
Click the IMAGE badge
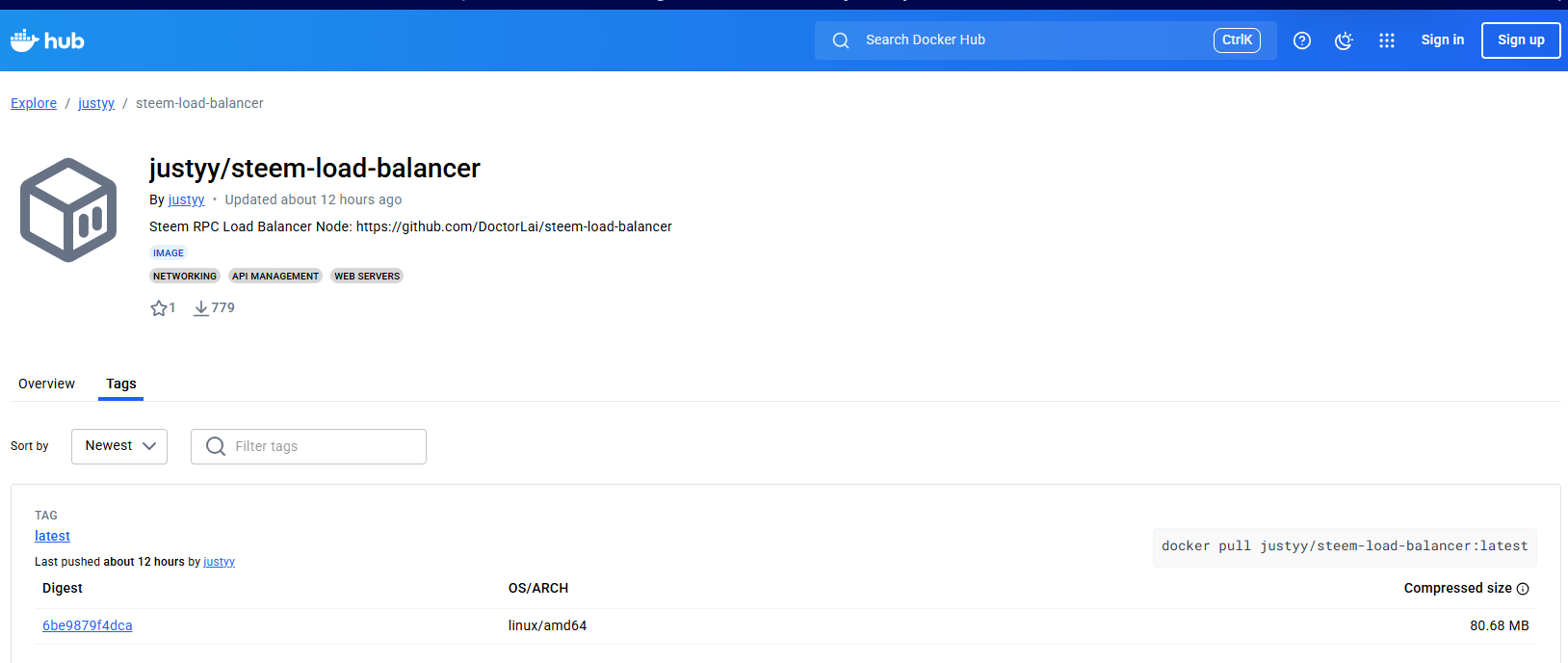tap(169, 253)
